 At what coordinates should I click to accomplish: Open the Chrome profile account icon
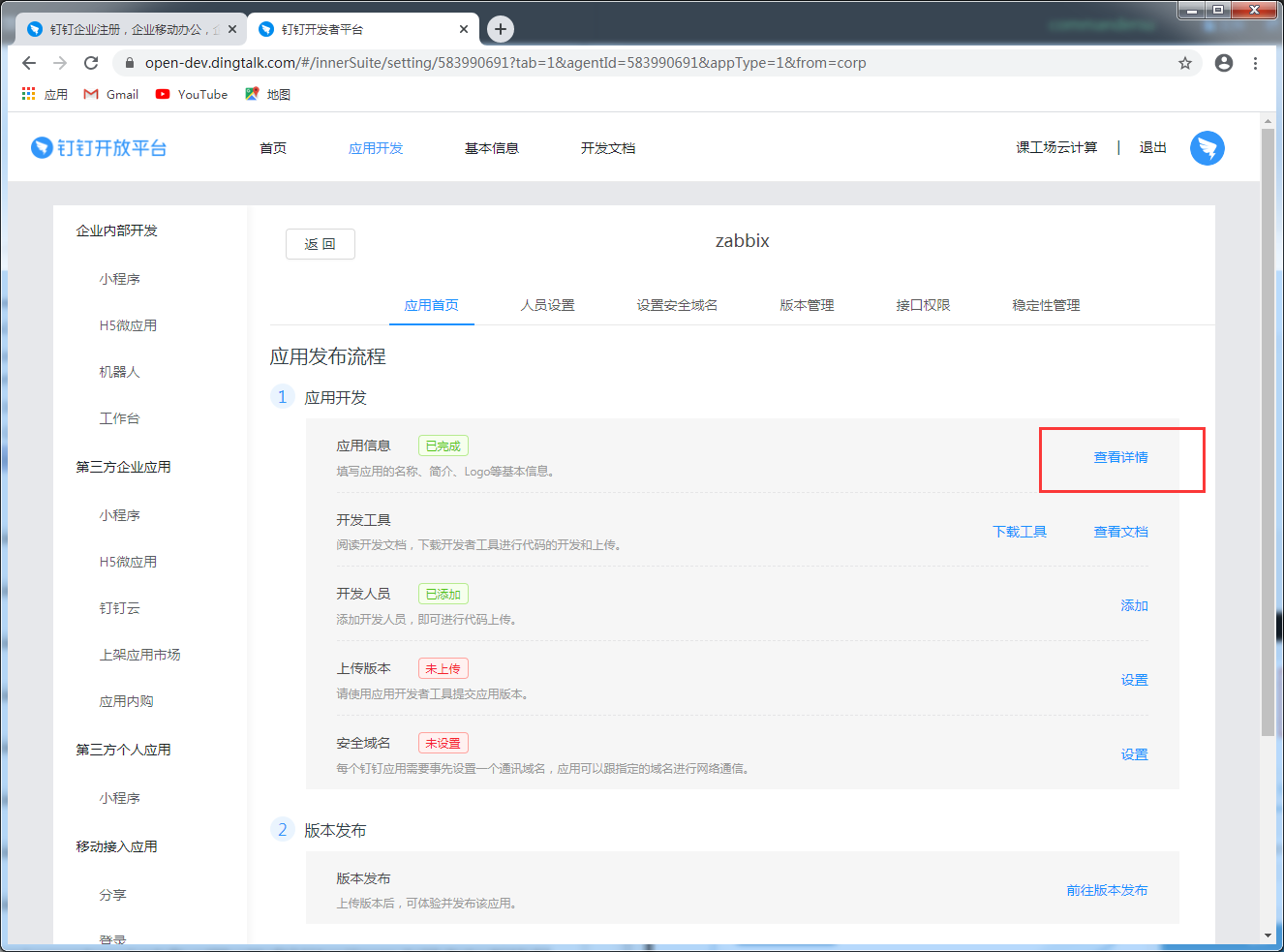[1224, 63]
